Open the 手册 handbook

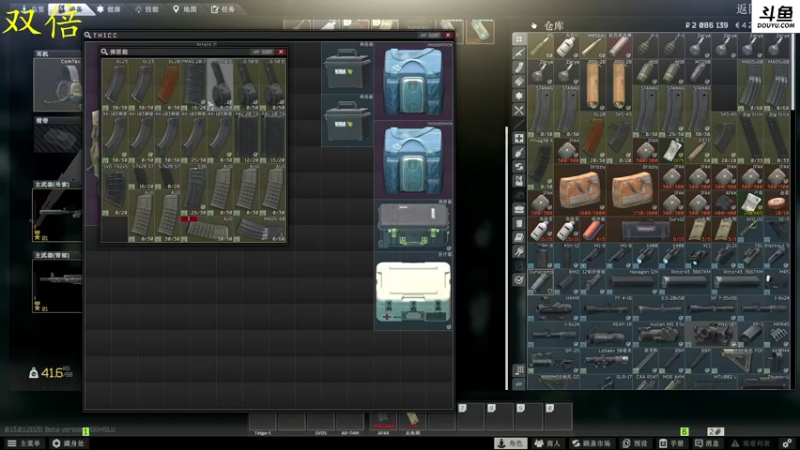pos(671,443)
